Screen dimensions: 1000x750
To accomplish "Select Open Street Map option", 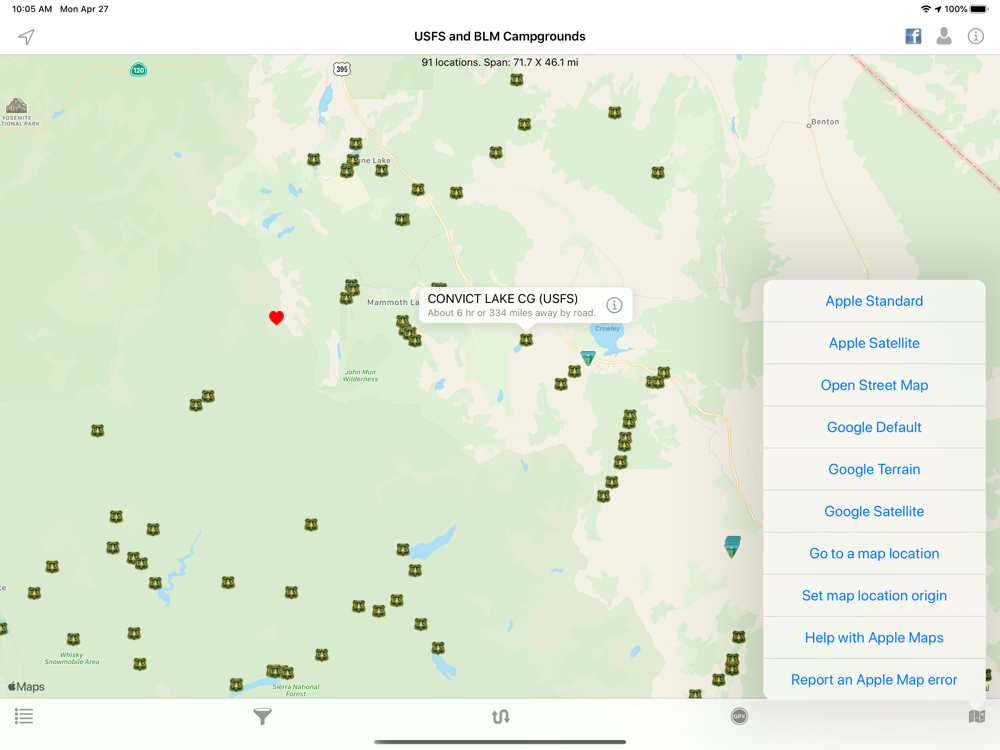I will click(874, 385).
